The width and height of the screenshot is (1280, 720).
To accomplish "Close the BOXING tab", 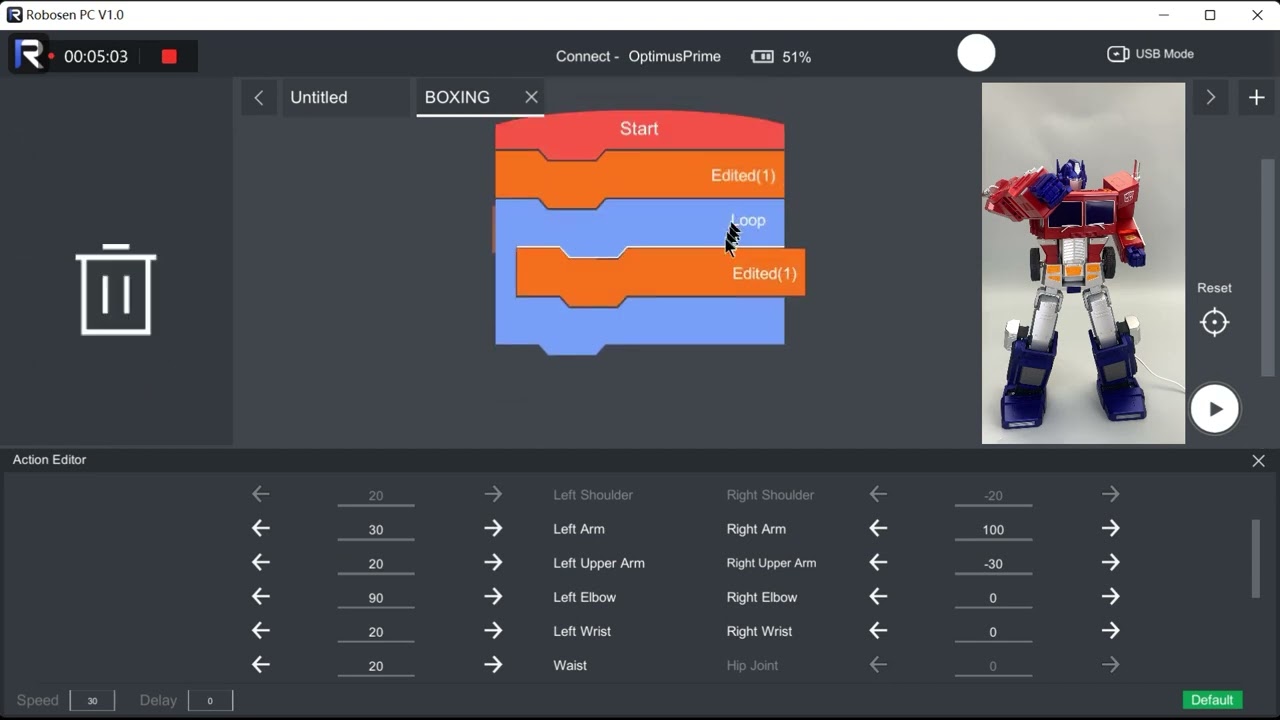I will (x=531, y=97).
